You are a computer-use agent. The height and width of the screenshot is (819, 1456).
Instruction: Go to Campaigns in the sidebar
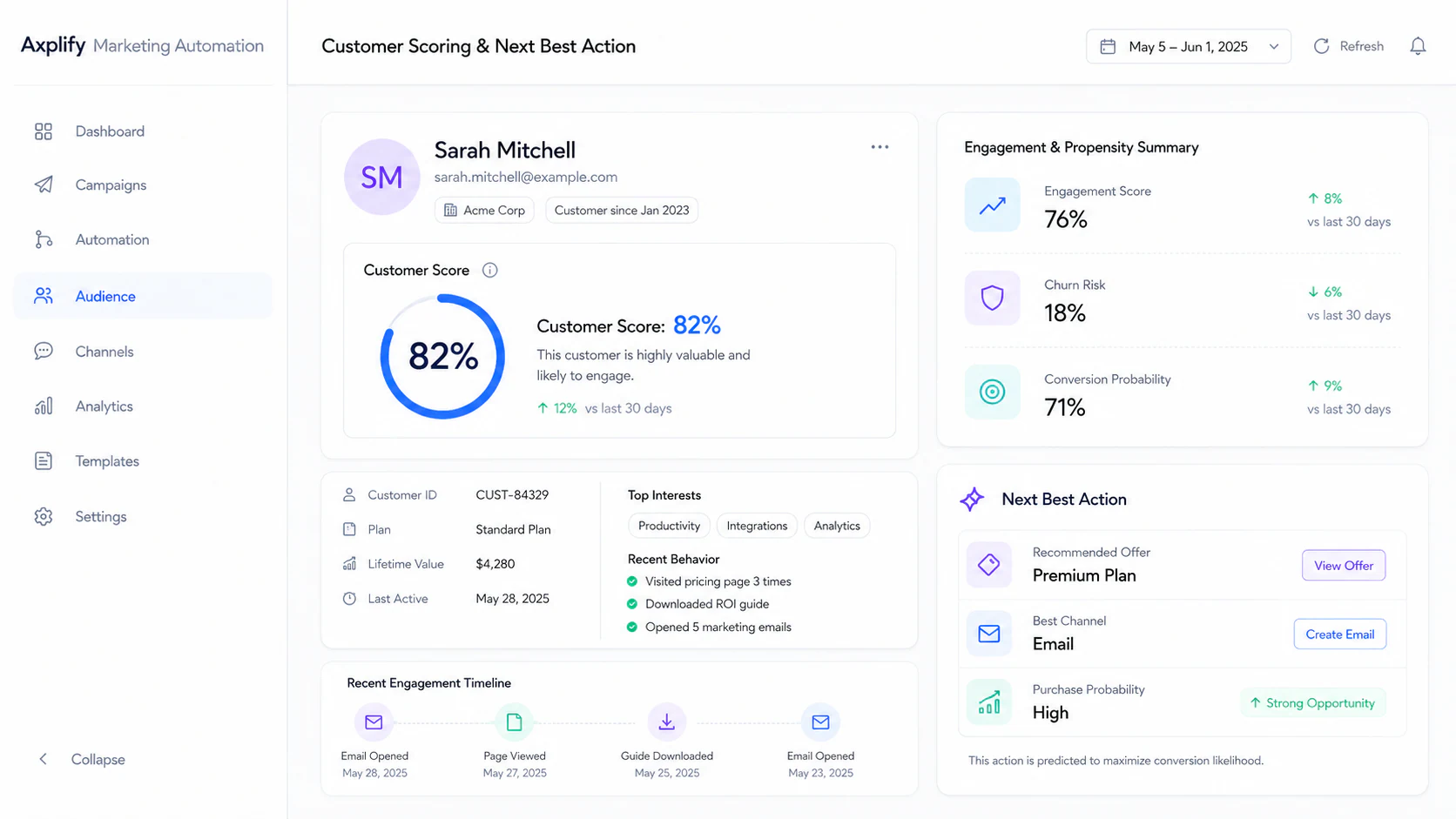(x=143, y=185)
